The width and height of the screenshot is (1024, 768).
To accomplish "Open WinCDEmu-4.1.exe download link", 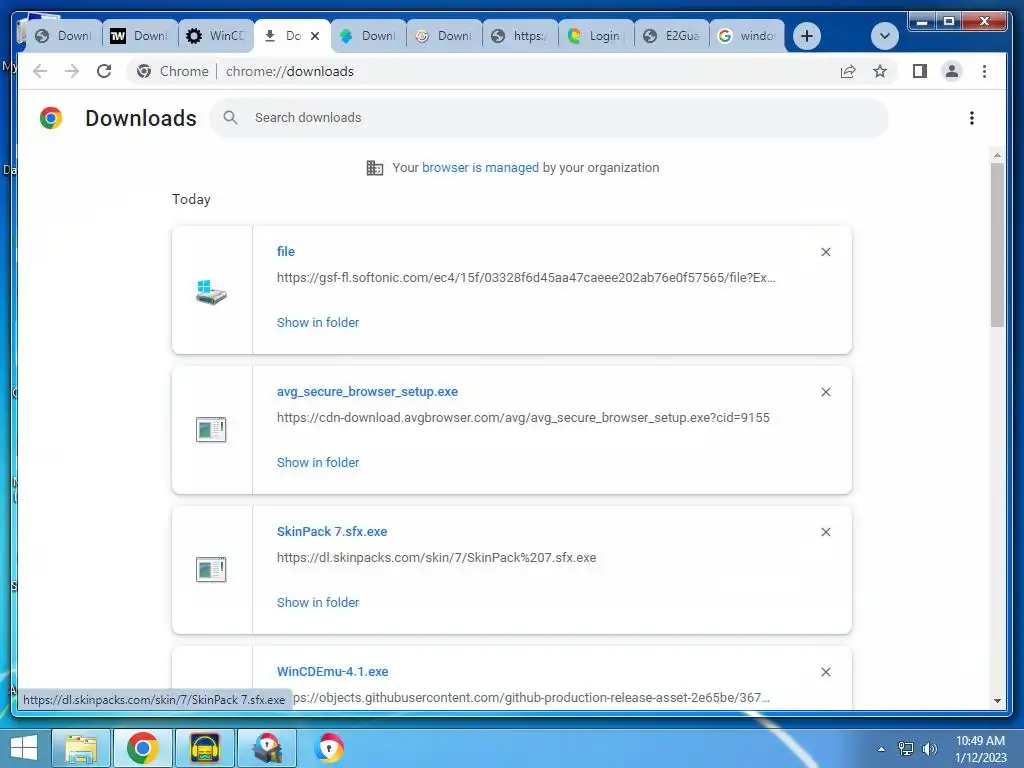I will (x=332, y=671).
